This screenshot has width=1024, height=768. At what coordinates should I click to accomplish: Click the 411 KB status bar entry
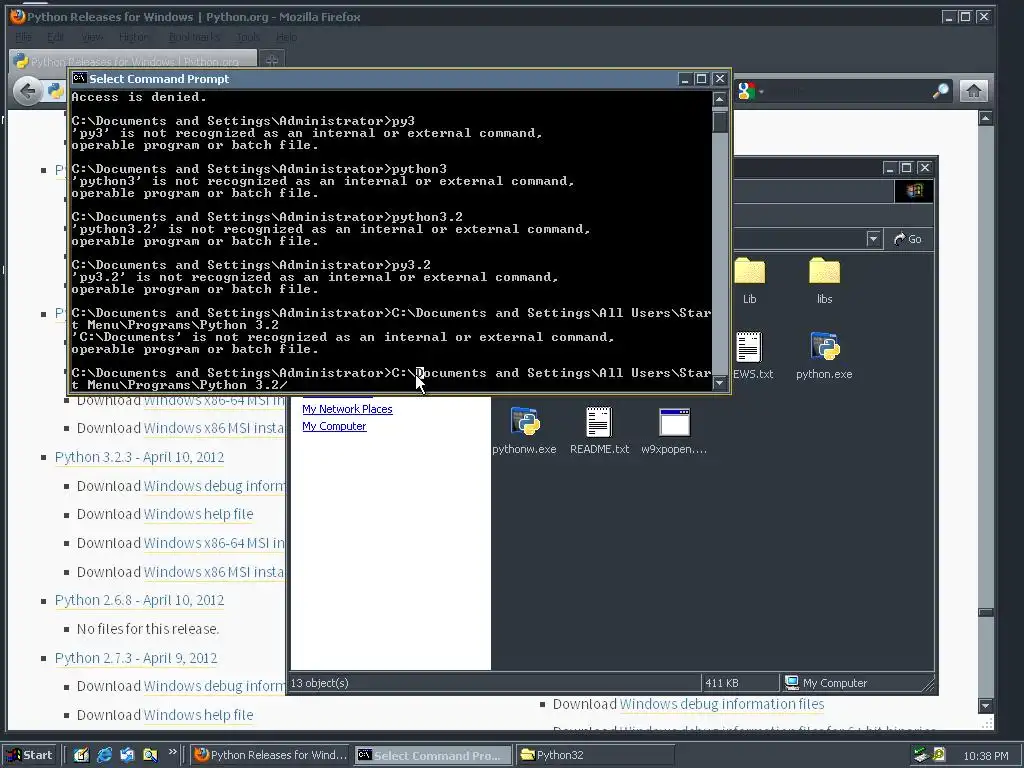pos(722,682)
